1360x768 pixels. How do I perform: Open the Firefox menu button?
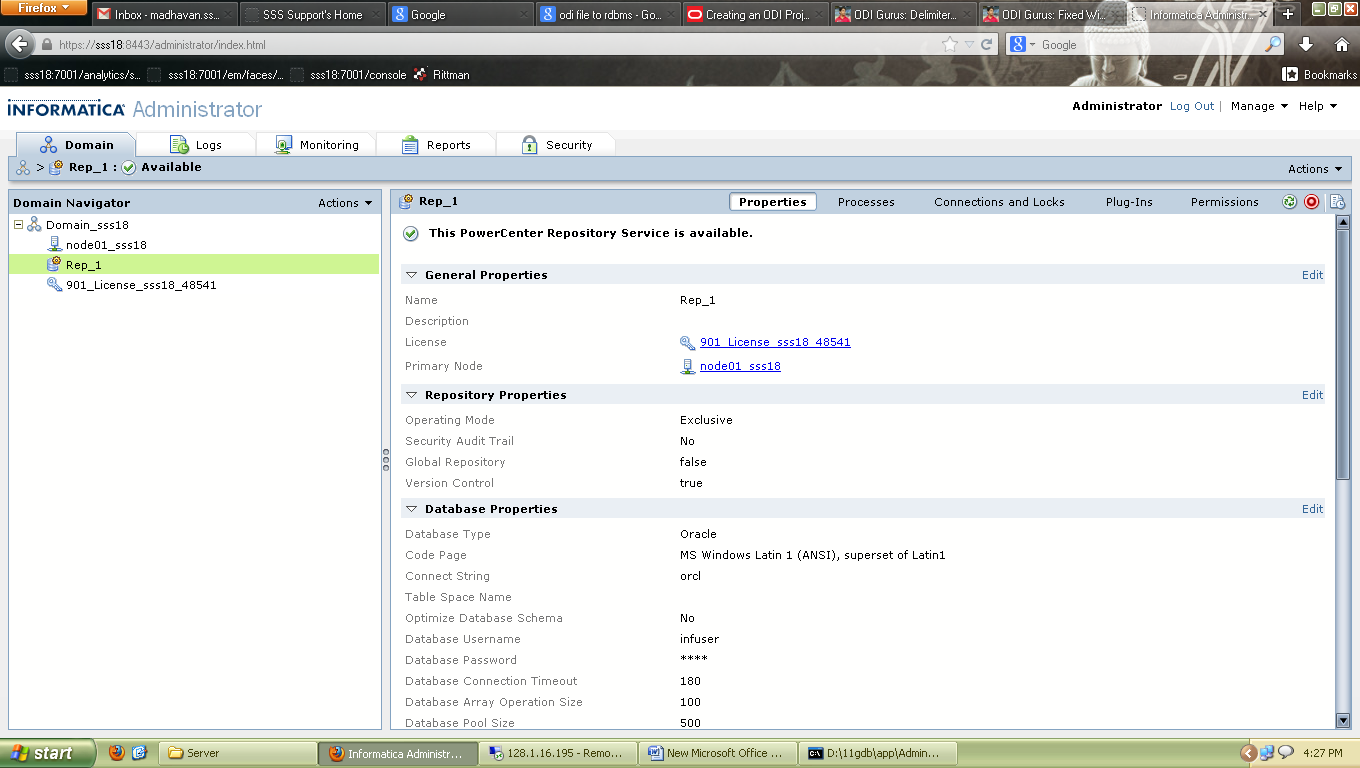(45, 8)
